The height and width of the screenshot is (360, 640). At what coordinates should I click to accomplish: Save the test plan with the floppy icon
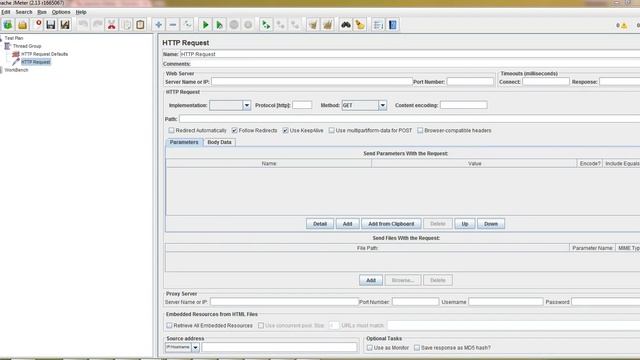(51, 25)
